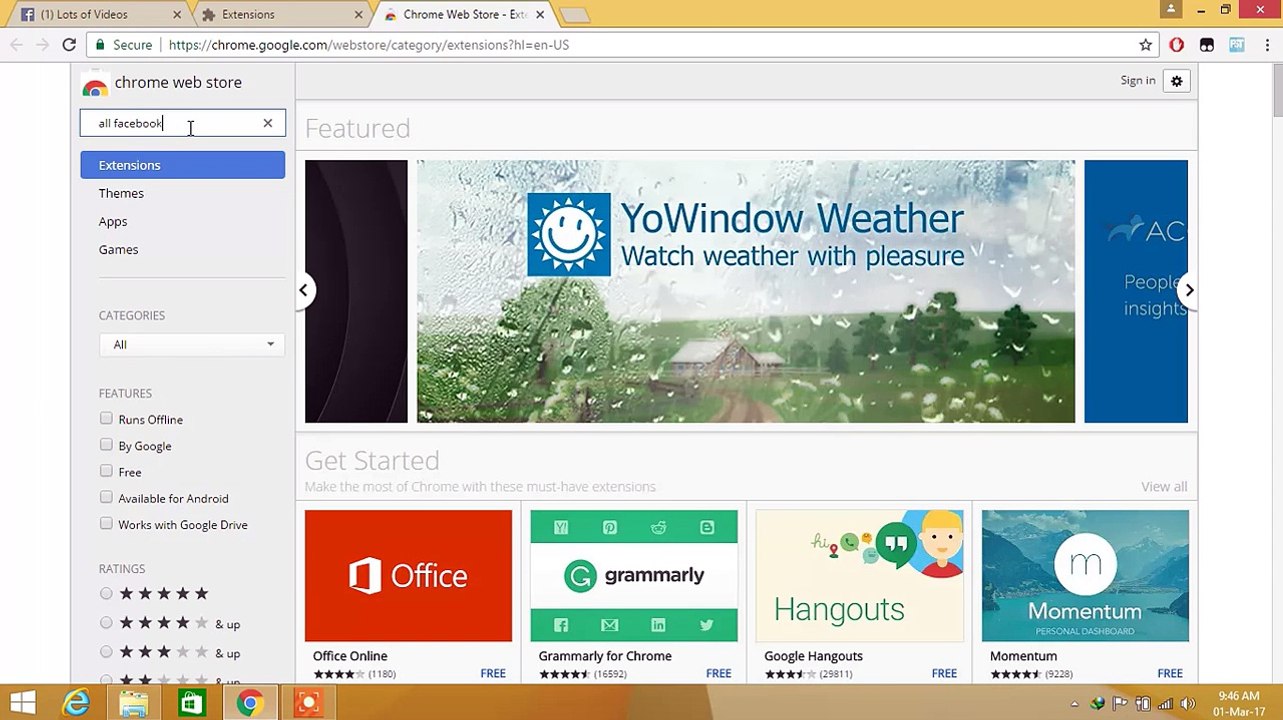
Task: Open the black tab-manager extension icon
Action: 1207,45
